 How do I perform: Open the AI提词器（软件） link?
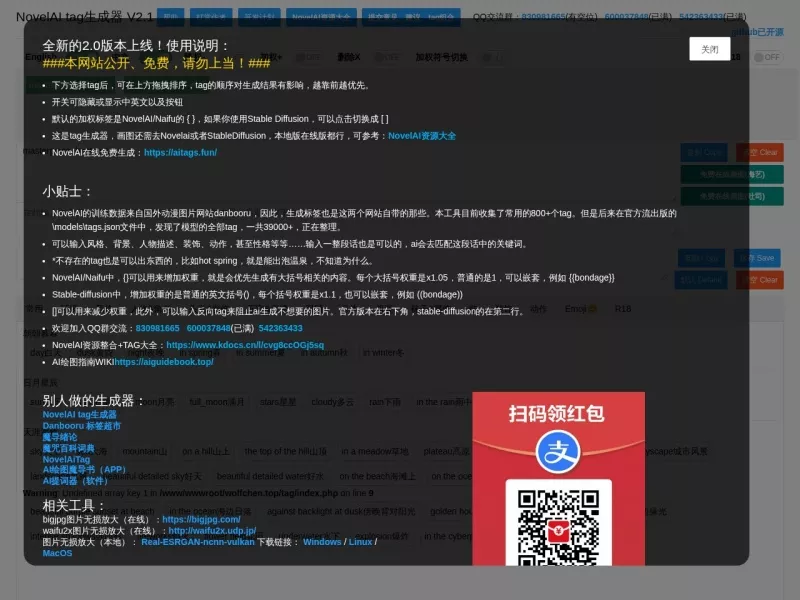75,481
